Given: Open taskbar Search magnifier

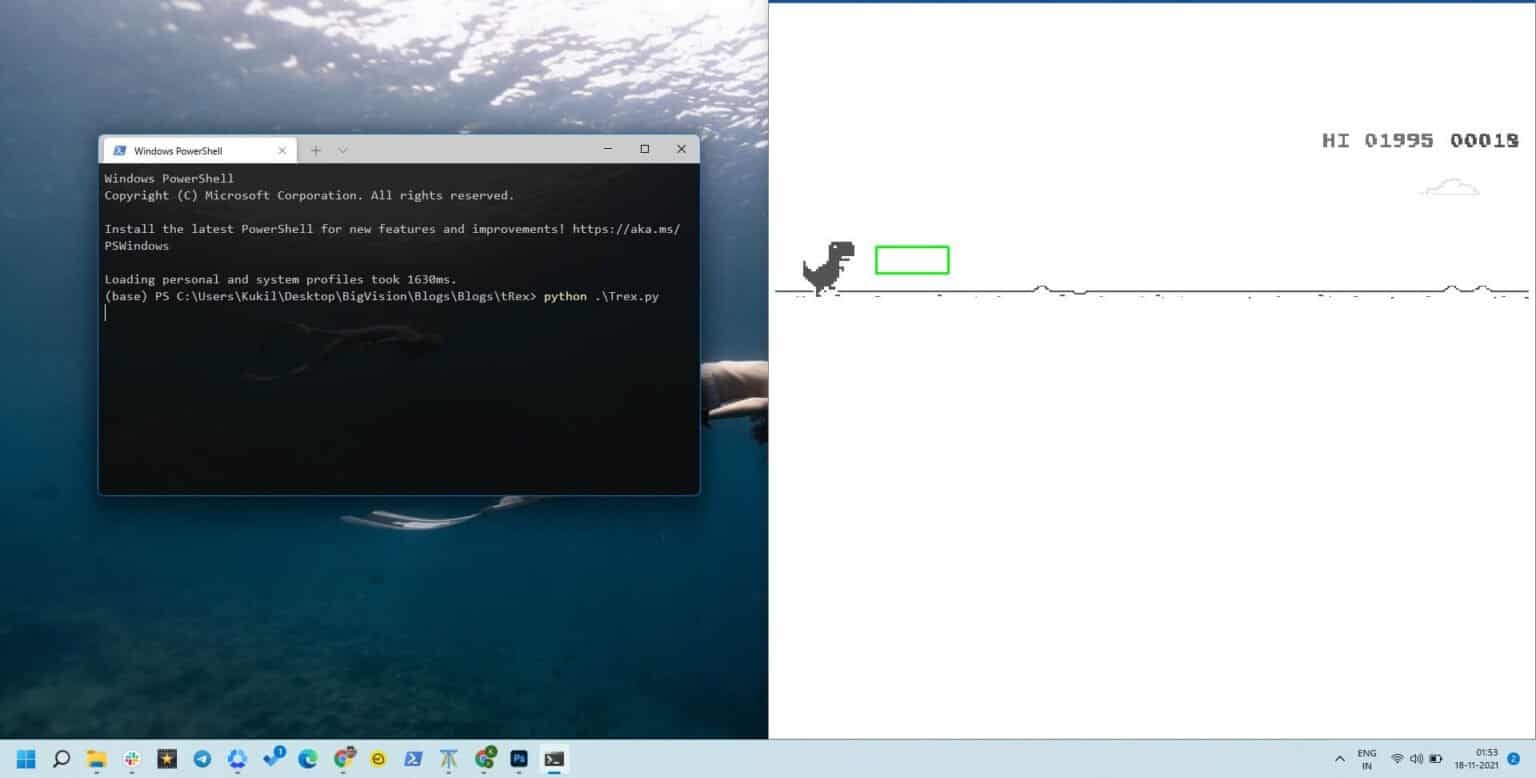Looking at the screenshot, I should click(61, 759).
